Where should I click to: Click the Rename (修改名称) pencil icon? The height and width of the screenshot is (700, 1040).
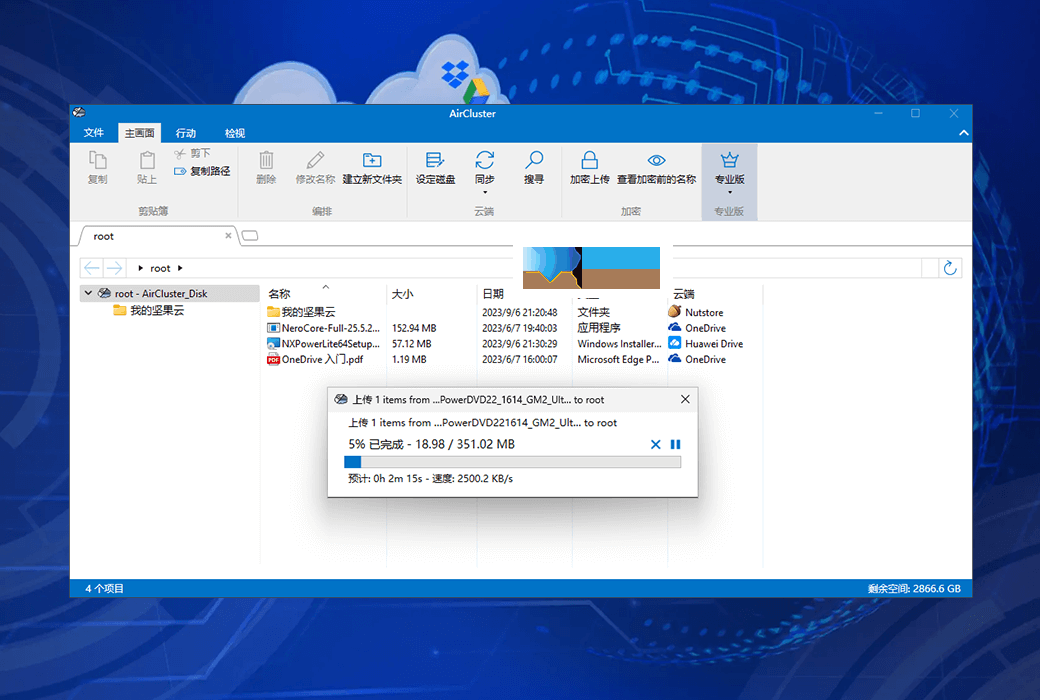tap(315, 160)
